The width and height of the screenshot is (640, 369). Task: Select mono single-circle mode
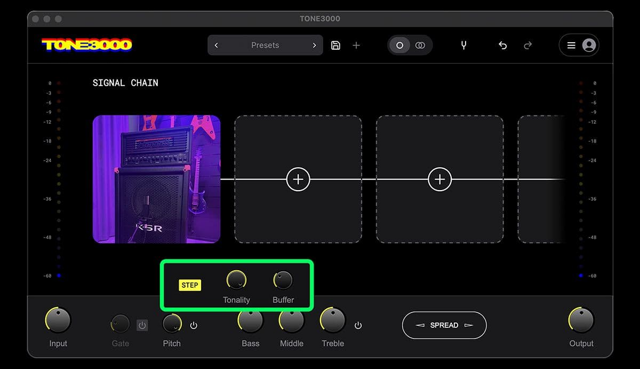click(x=400, y=45)
